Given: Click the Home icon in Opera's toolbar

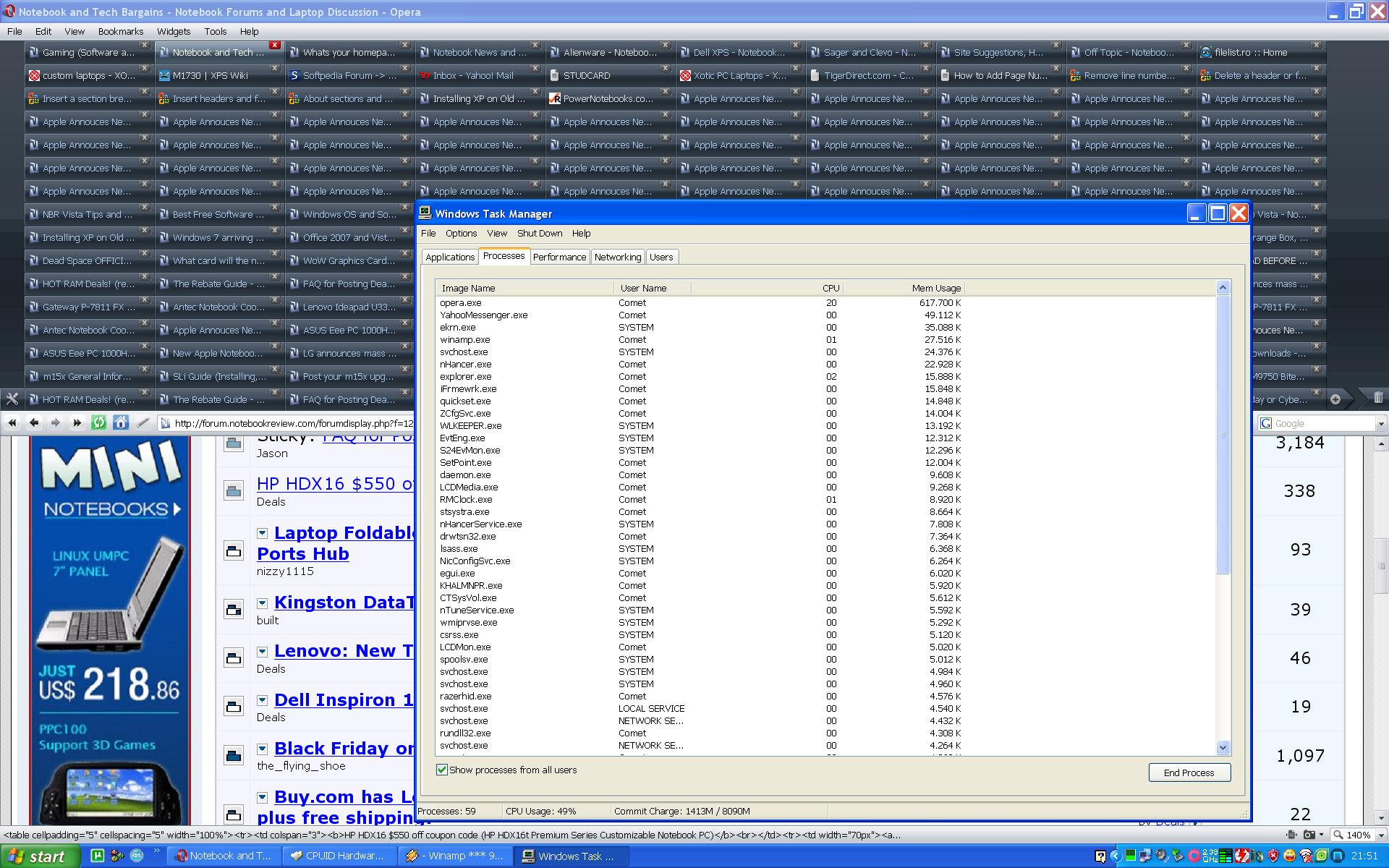Looking at the screenshot, I should click(121, 423).
